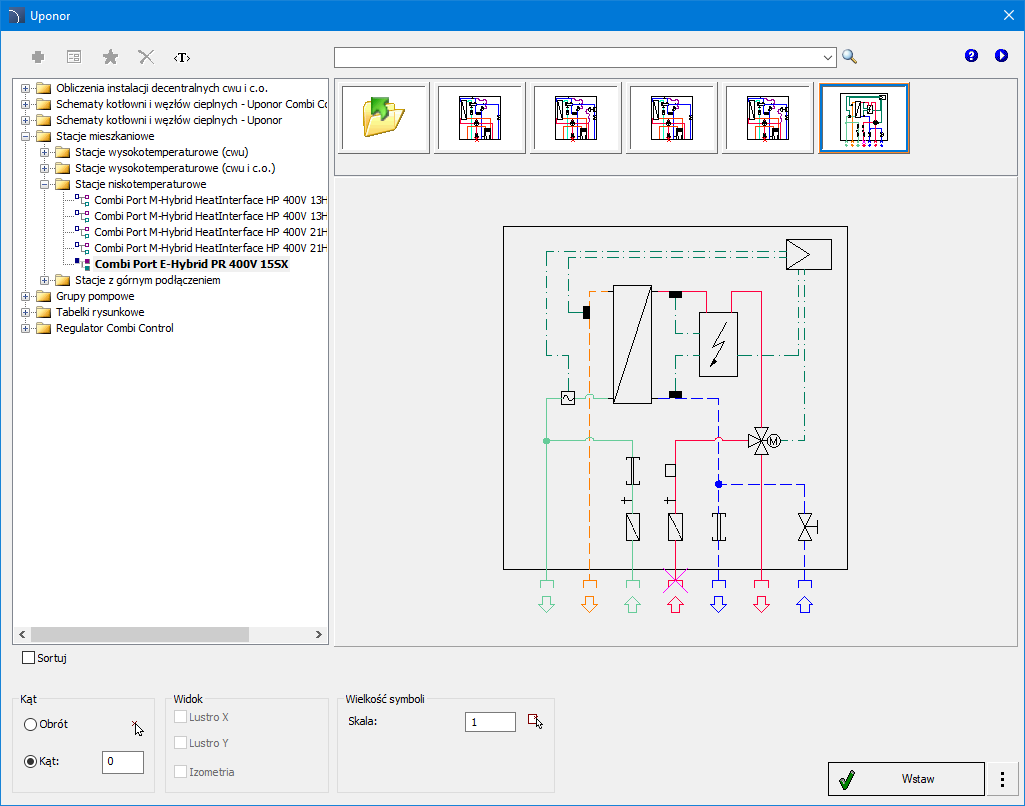Select Tabelki rysunkowe in the tree
This screenshot has width=1025, height=806.
coord(100,312)
